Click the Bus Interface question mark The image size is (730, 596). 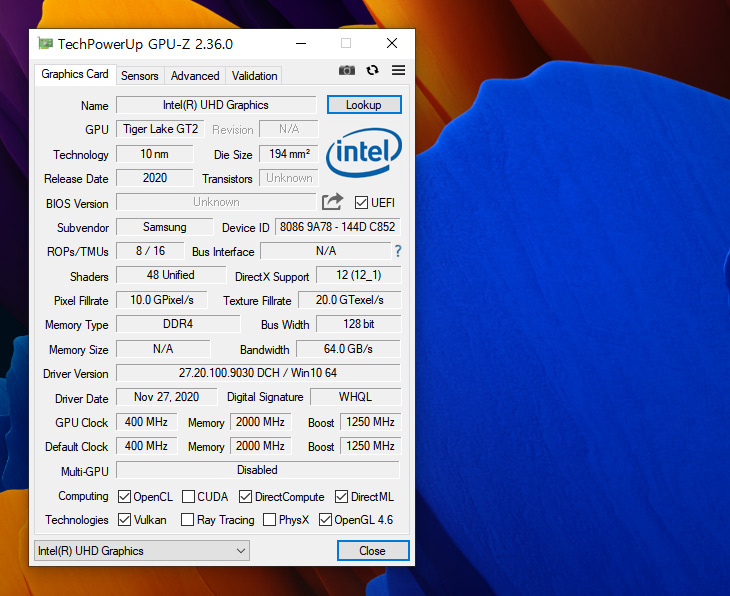(x=398, y=251)
